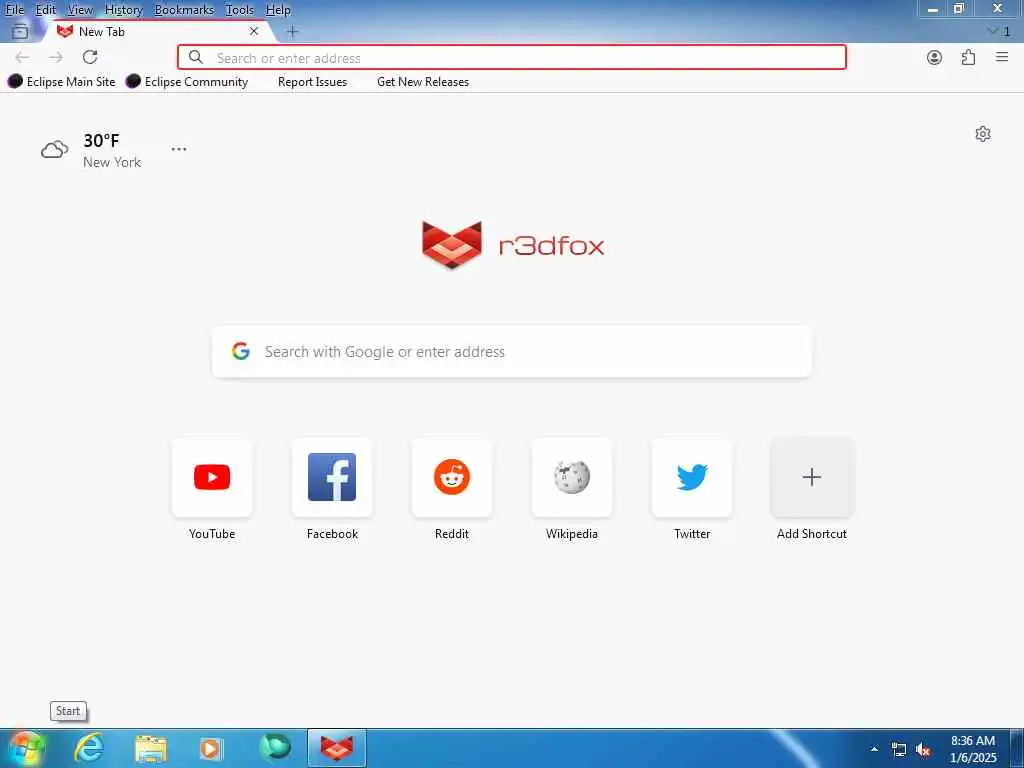Minimize the r3dfox window
The width and height of the screenshot is (1024, 768).
[x=933, y=9]
